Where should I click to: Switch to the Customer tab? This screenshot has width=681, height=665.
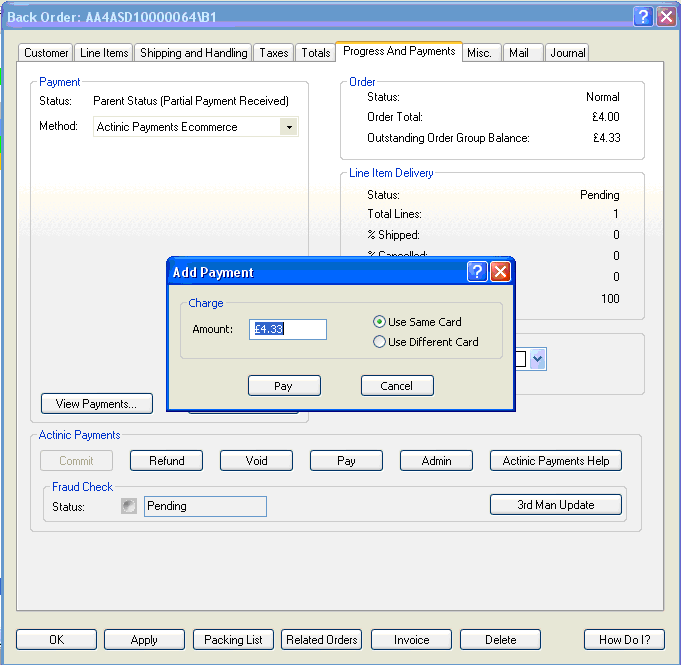coord(46,53)
